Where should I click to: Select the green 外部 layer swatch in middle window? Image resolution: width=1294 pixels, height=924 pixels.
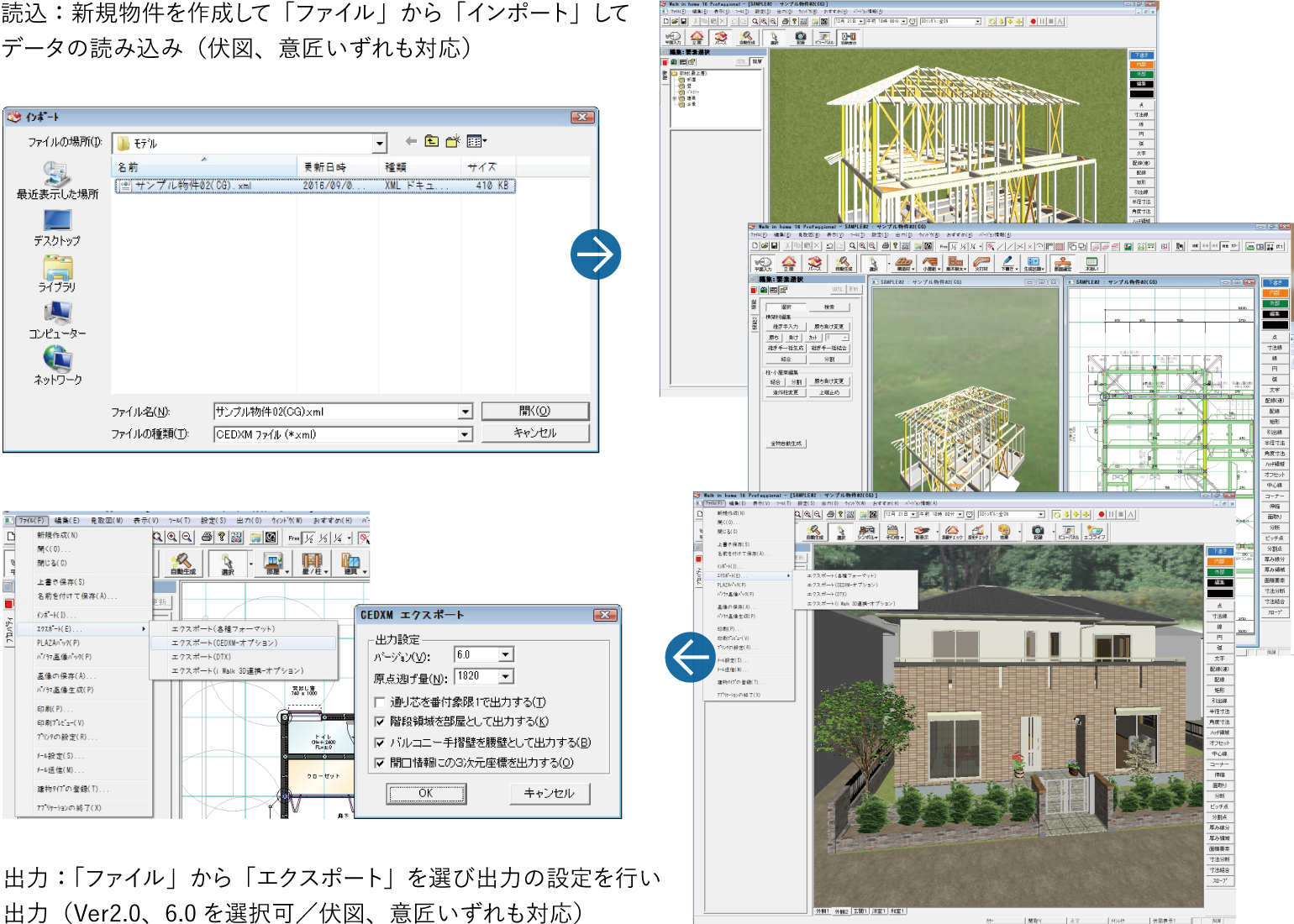click(1275, 302)
